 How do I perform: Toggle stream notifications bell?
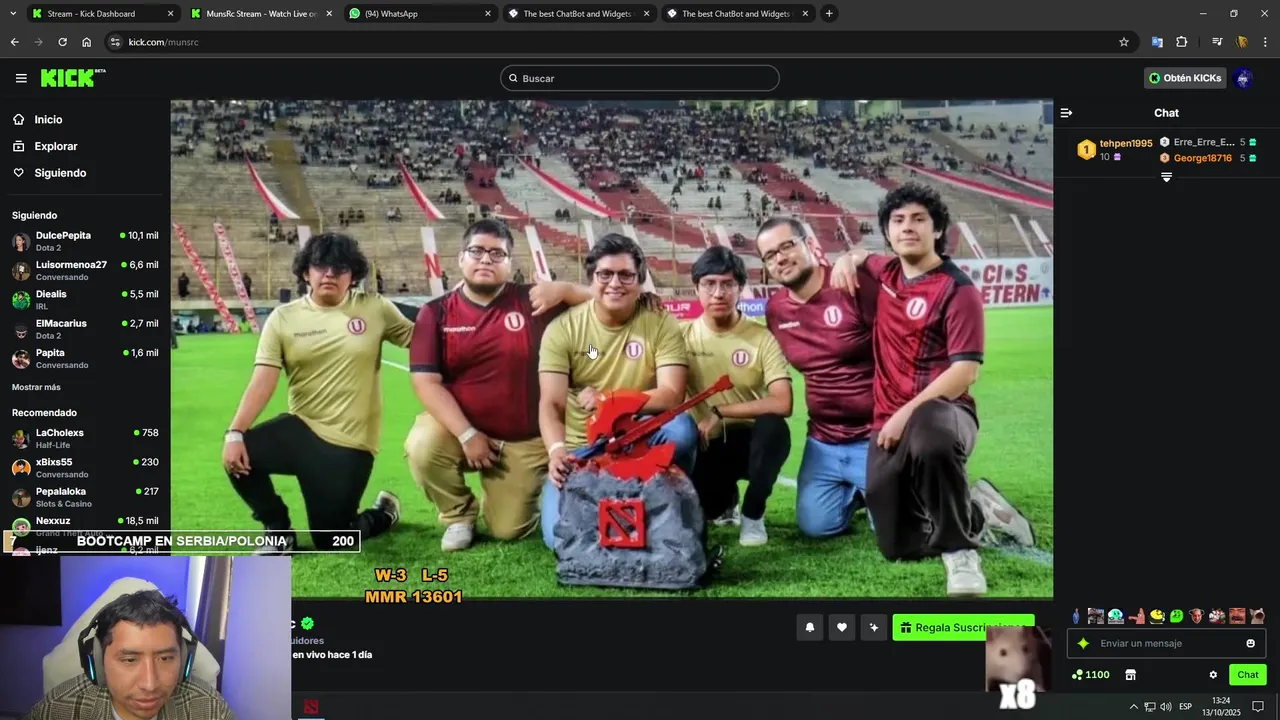pyautogui.click(x=810, y=627)
